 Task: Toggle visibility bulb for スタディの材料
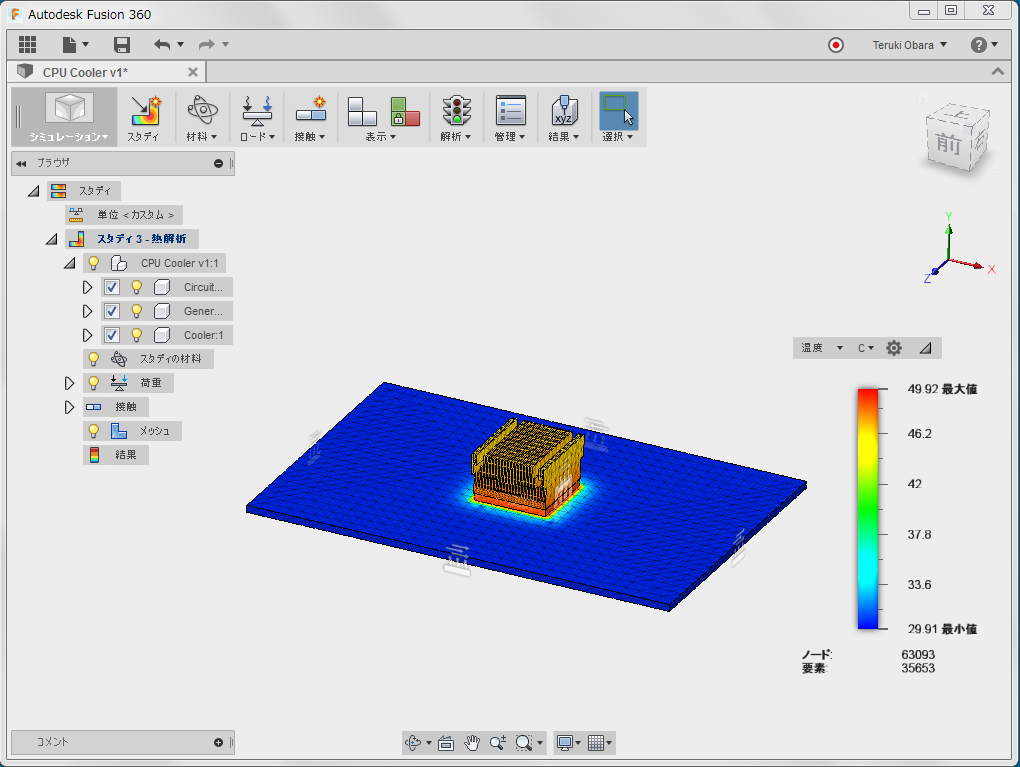coord(94,358)
